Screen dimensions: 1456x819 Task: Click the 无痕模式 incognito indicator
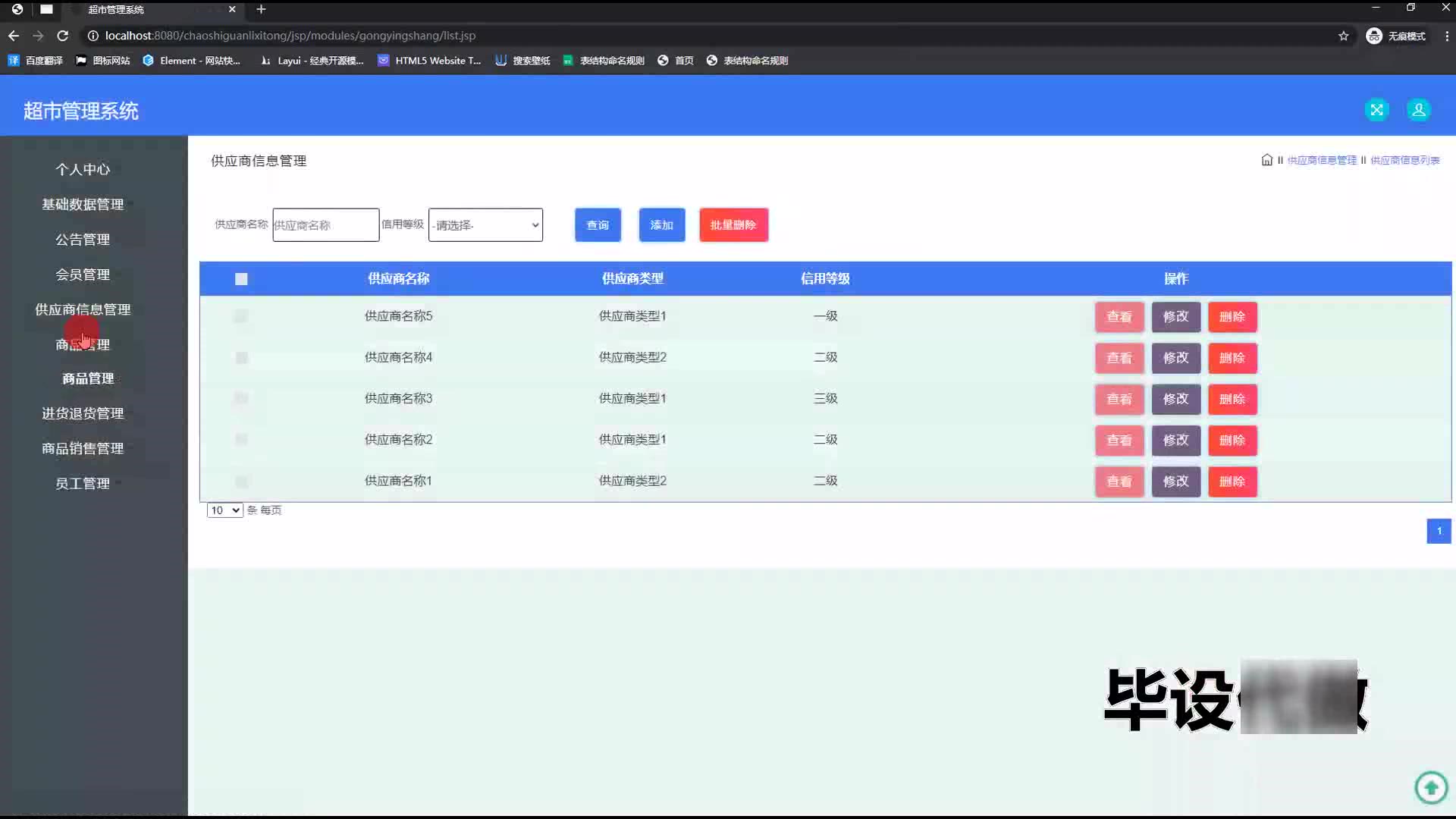(1396, 36)
